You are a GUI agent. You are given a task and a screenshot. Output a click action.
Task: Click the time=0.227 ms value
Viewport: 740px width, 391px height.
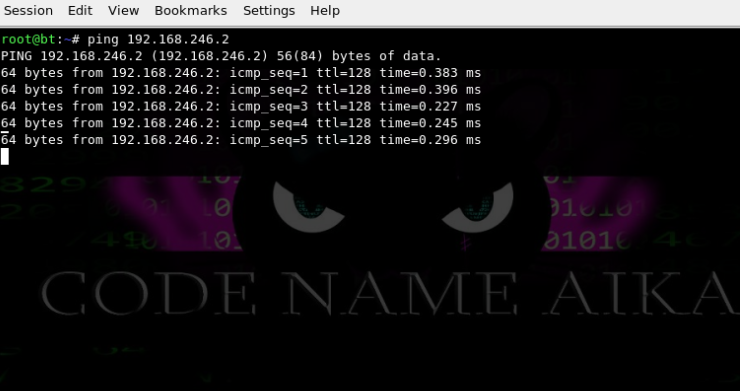point(430,106)
